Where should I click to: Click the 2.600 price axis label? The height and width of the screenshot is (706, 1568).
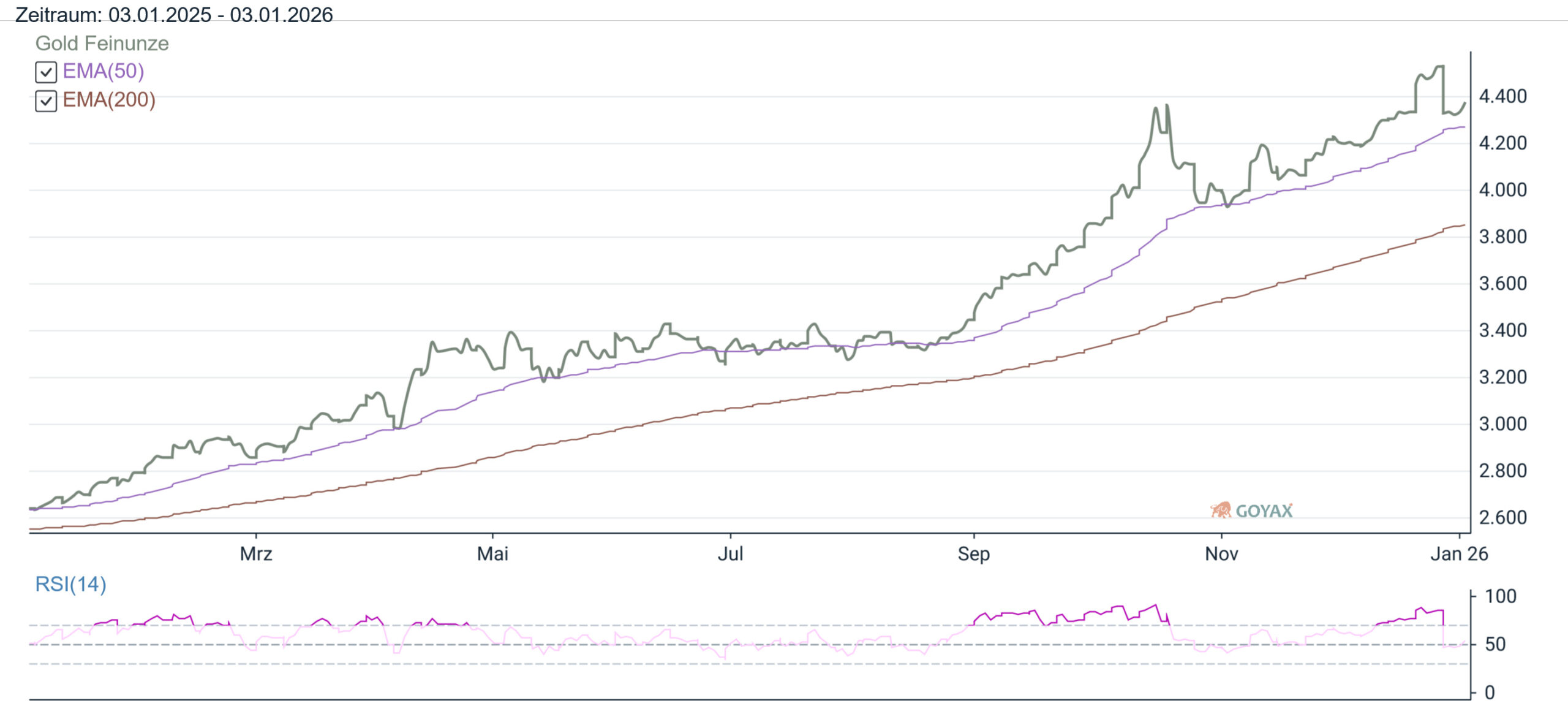[x=1502, y=517]
